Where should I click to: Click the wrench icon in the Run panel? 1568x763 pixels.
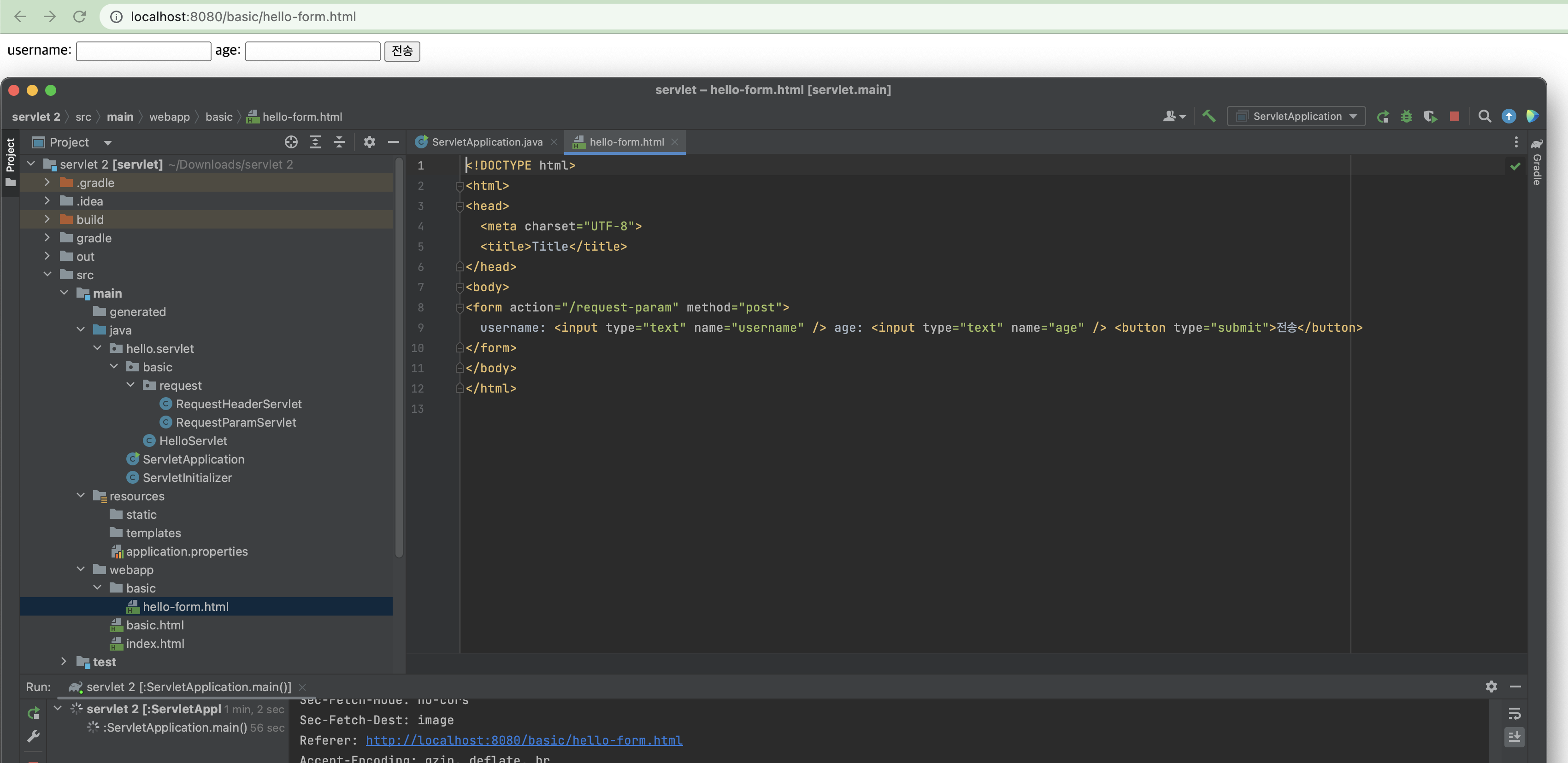(34, 736)
